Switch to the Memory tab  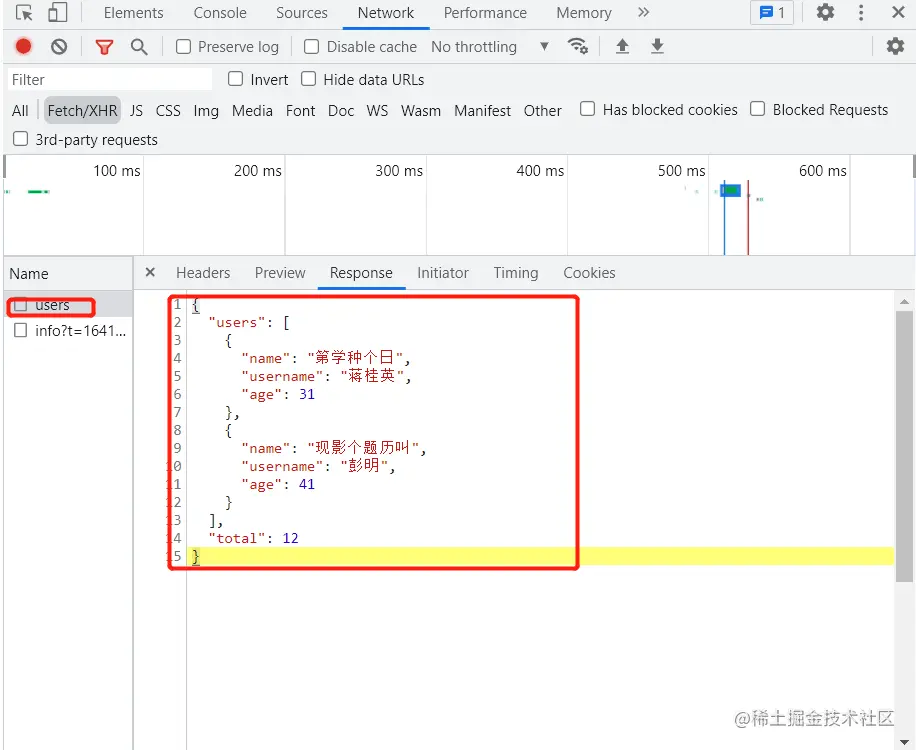click(584, 13)
